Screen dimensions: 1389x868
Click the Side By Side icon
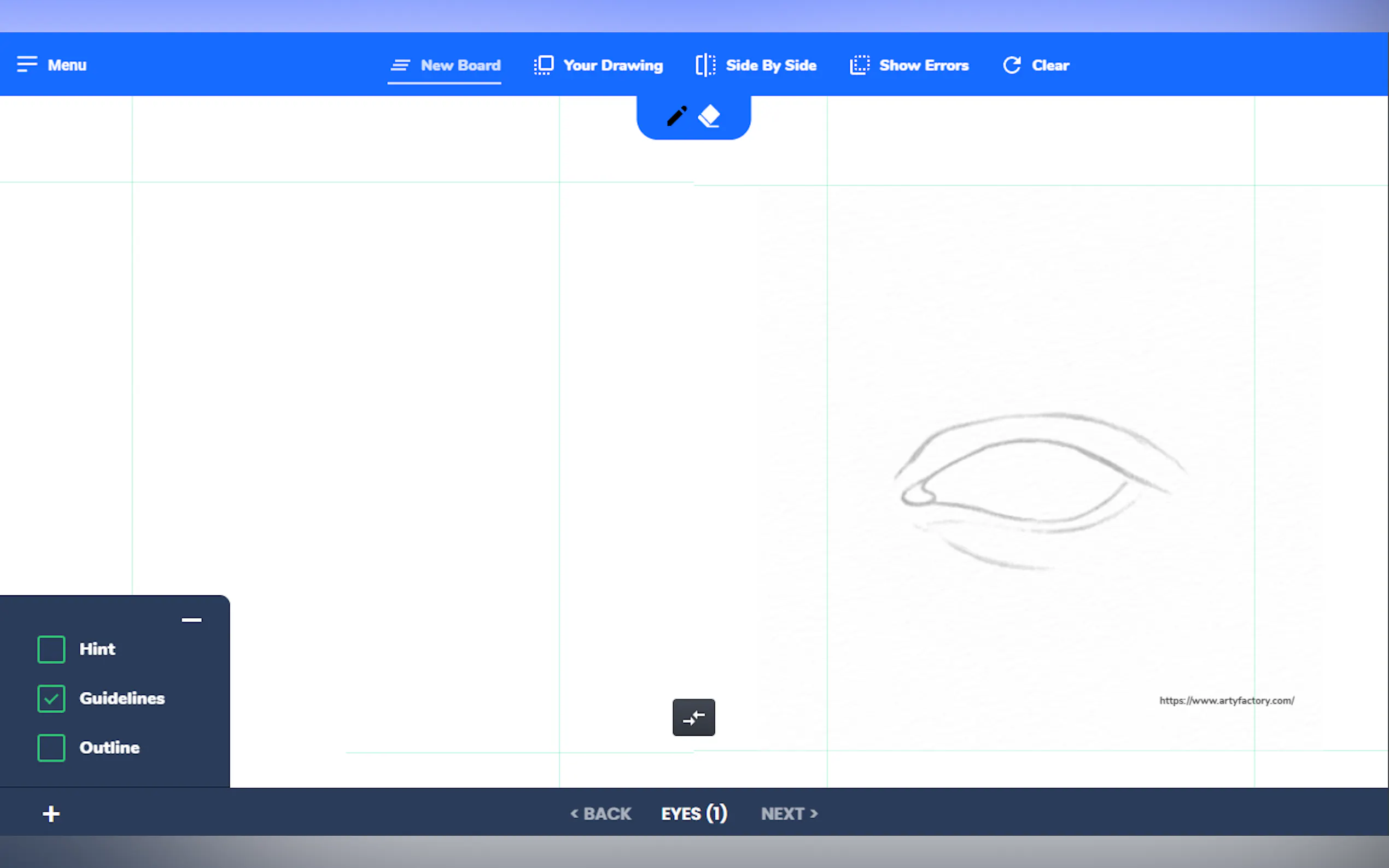coord(705,65)
